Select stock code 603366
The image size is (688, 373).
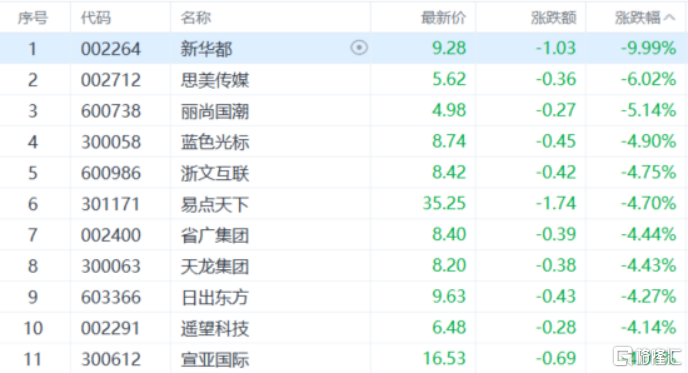pos(111,298)
